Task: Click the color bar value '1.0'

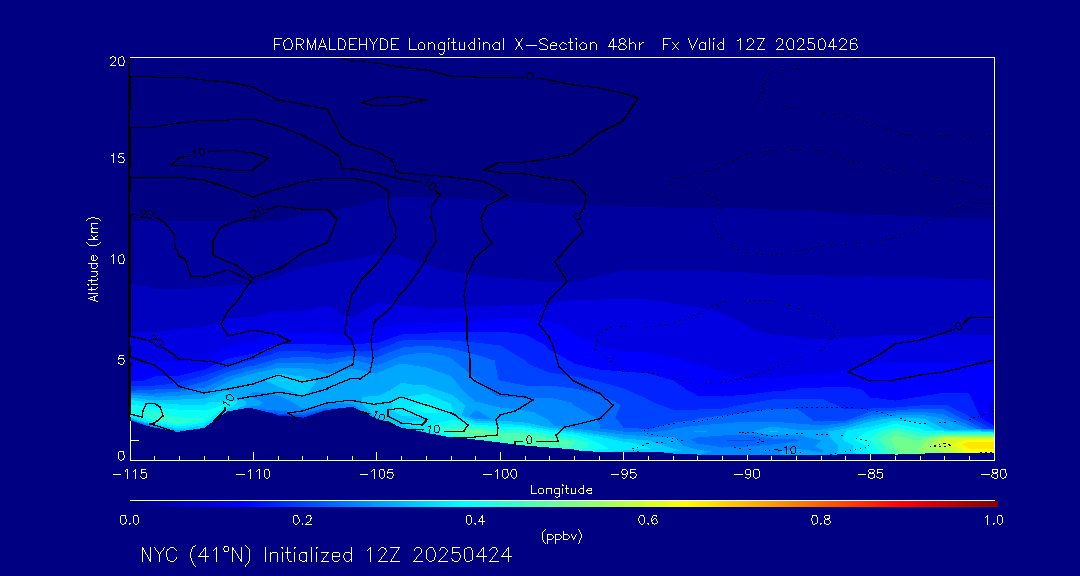Action: [994, 521]
